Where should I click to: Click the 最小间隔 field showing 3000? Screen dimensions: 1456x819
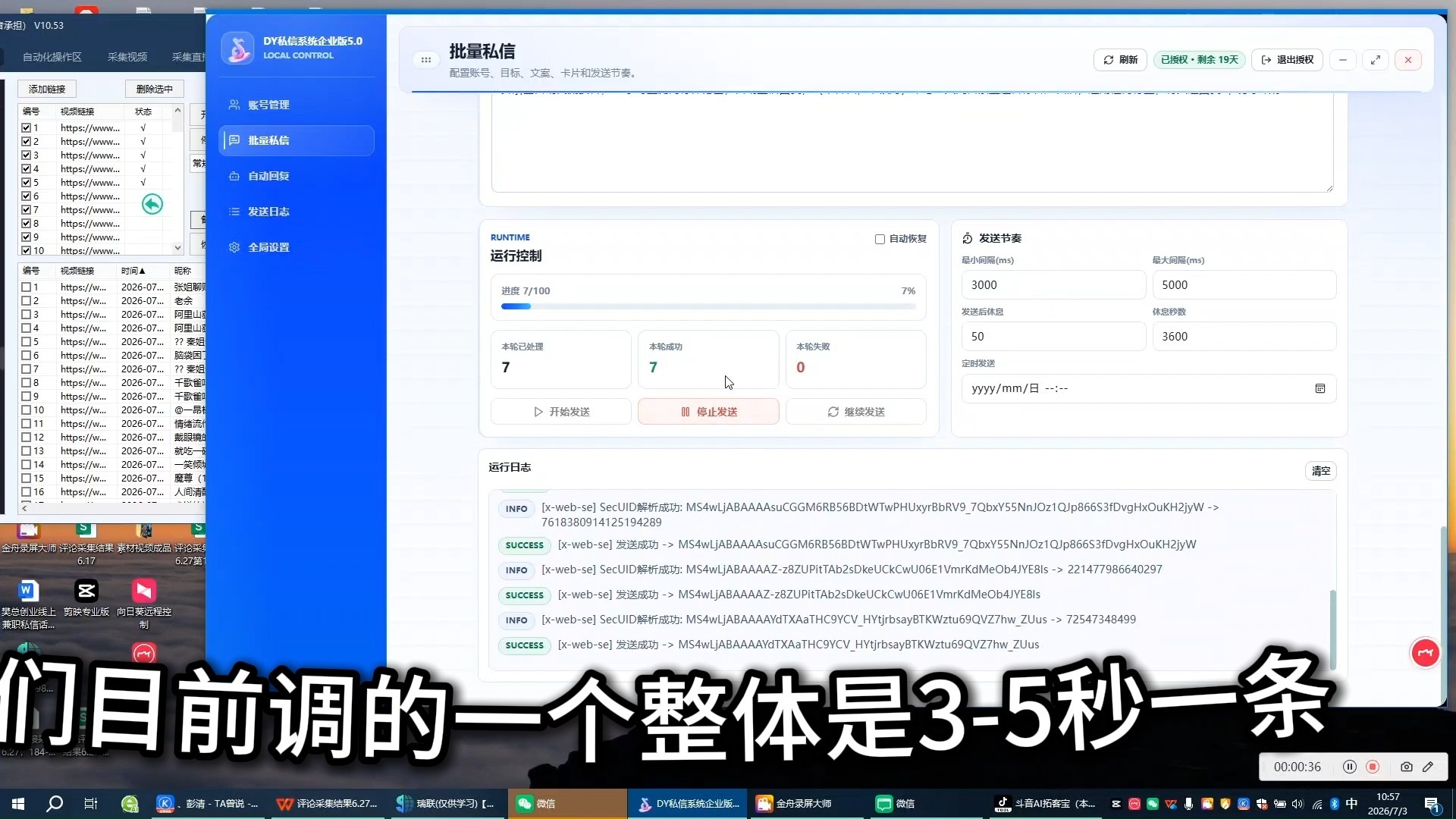(1053, 285)
